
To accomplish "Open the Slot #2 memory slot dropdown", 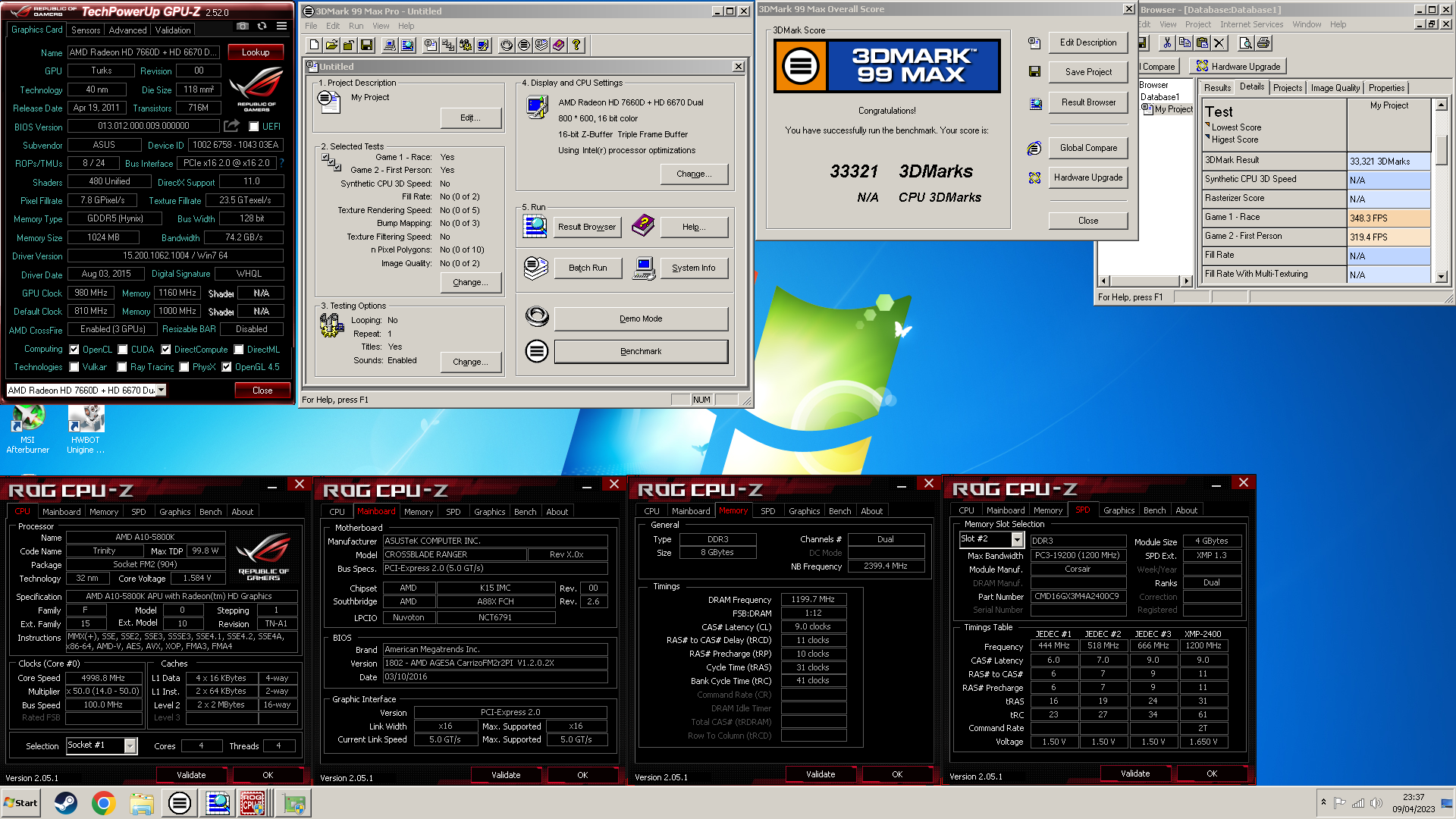I will point(1018,539).
